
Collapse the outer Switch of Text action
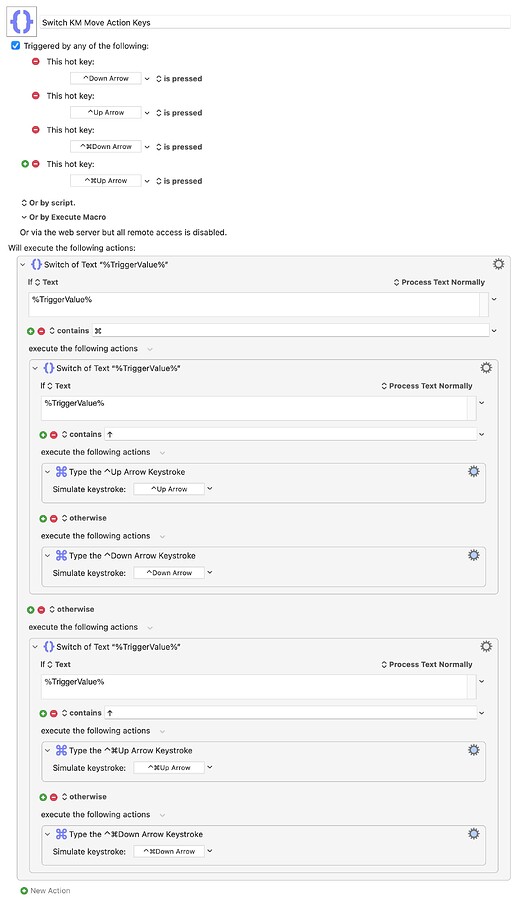(x=23, y=265)
